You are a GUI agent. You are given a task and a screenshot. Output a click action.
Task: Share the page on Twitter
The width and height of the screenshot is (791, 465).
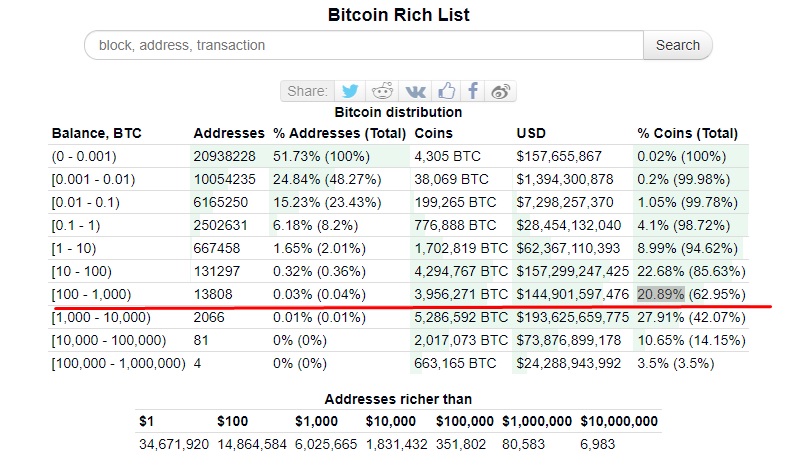click(350, 91)
